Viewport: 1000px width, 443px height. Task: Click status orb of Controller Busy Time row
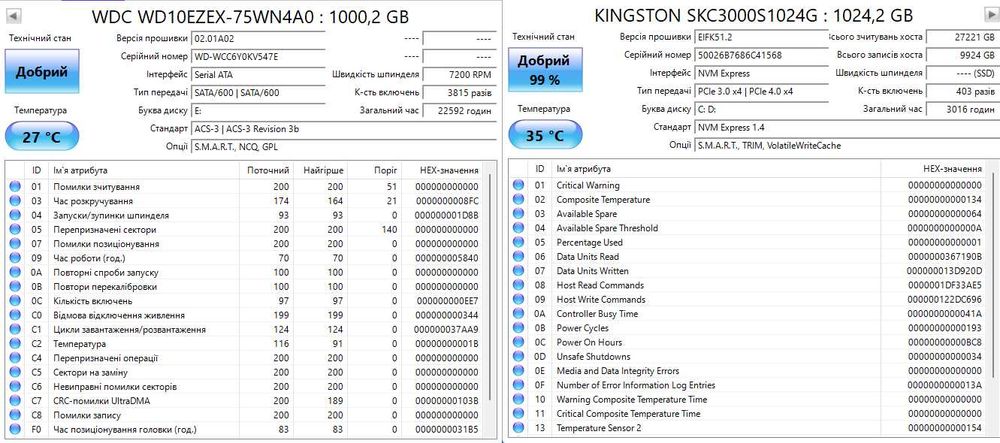[x=518, y=314]
